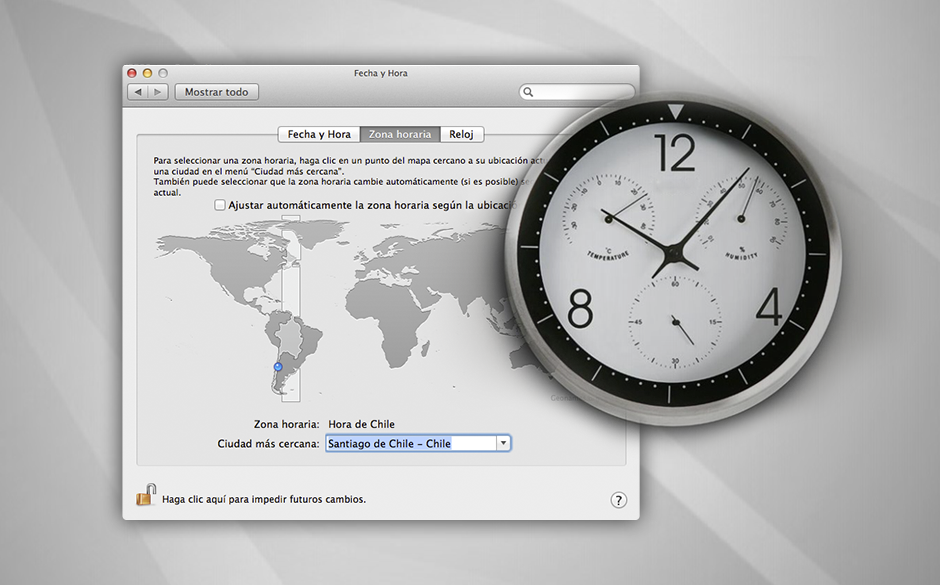
Task: Minimize the window with the yellow button
Action: click(x=147, y=73)
